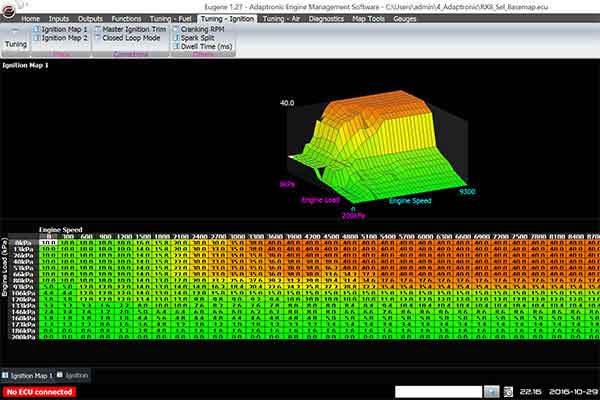The width and height of the screenshot is (600, 400).
Task: Click the large Tuning button in ribbon
Action: [x=15, y=39]
